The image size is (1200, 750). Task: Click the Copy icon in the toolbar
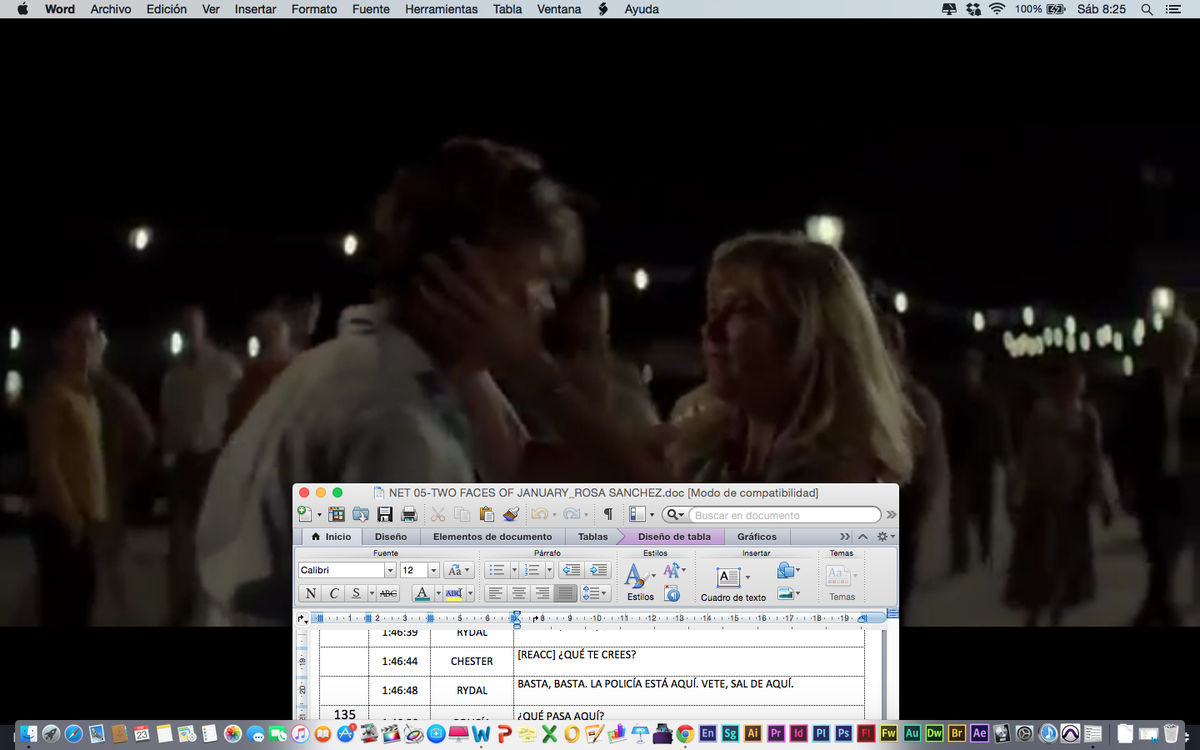pos(462,514)
